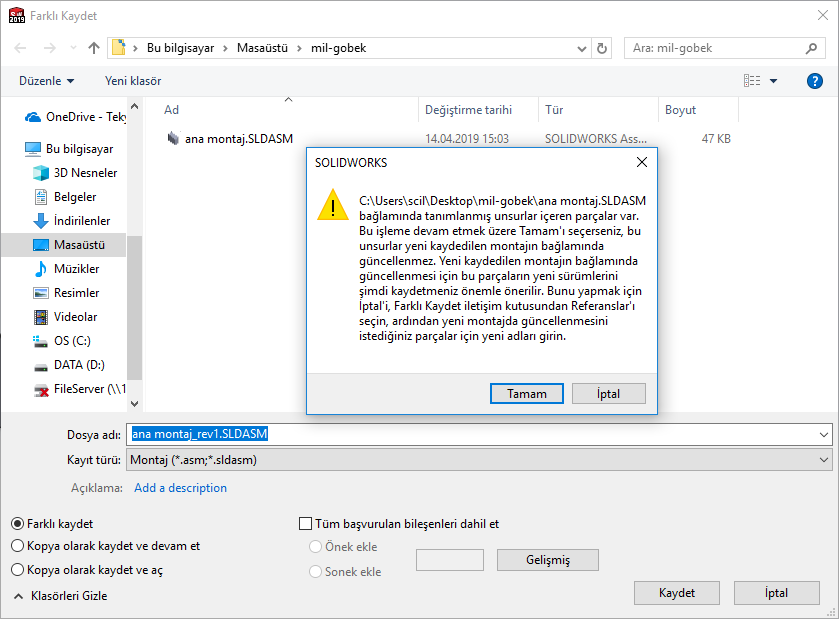Click the refresh icon in address bar

(602, 48)
